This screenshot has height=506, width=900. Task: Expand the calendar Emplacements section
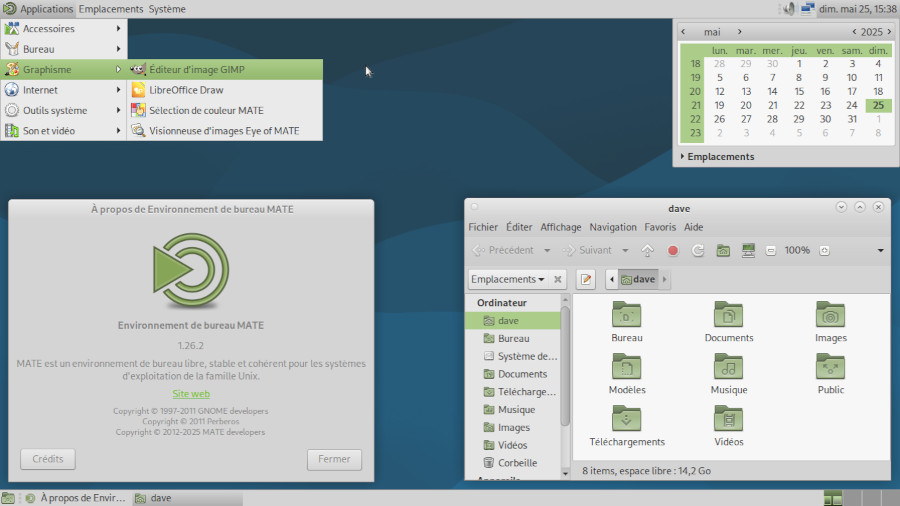(718, 157)
